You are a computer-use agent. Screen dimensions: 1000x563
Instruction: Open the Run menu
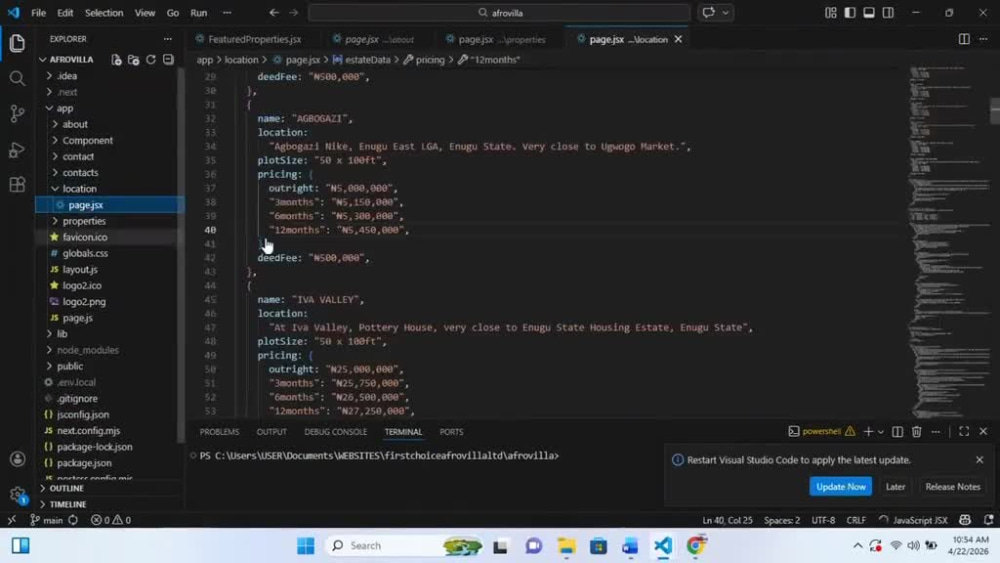click(198, 13)
